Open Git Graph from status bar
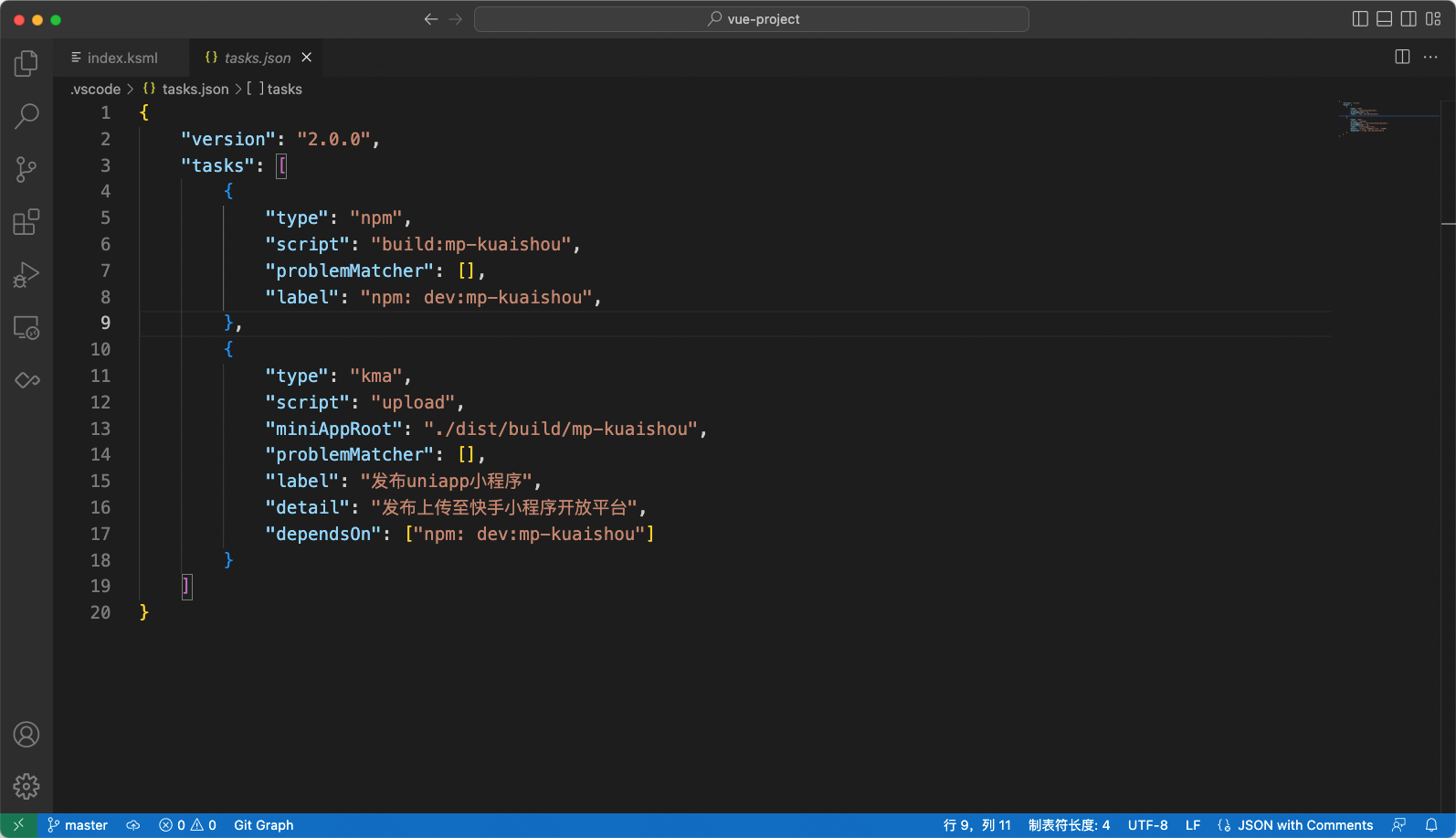Viewport: 1456px width, 838px height. coord(264,825)
